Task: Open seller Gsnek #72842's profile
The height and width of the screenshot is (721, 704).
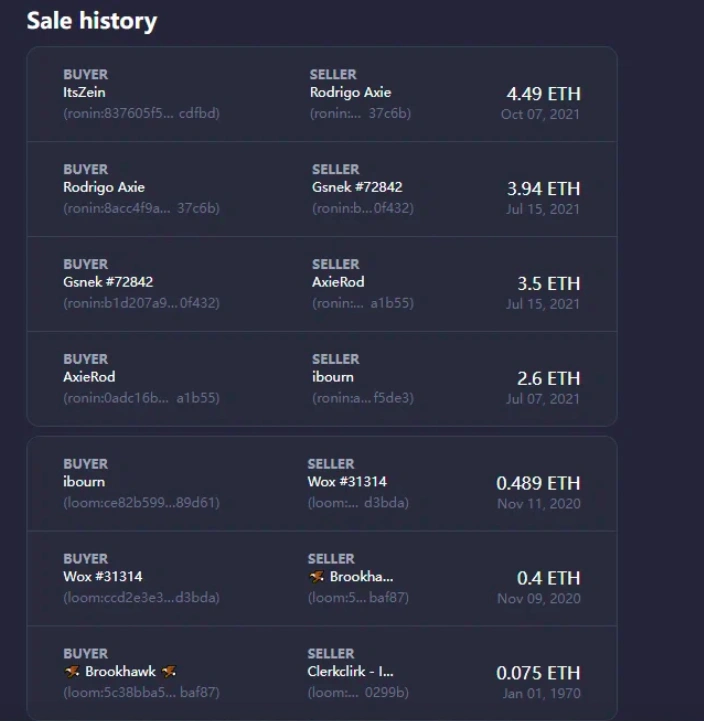Action: (x=357, y=187)
